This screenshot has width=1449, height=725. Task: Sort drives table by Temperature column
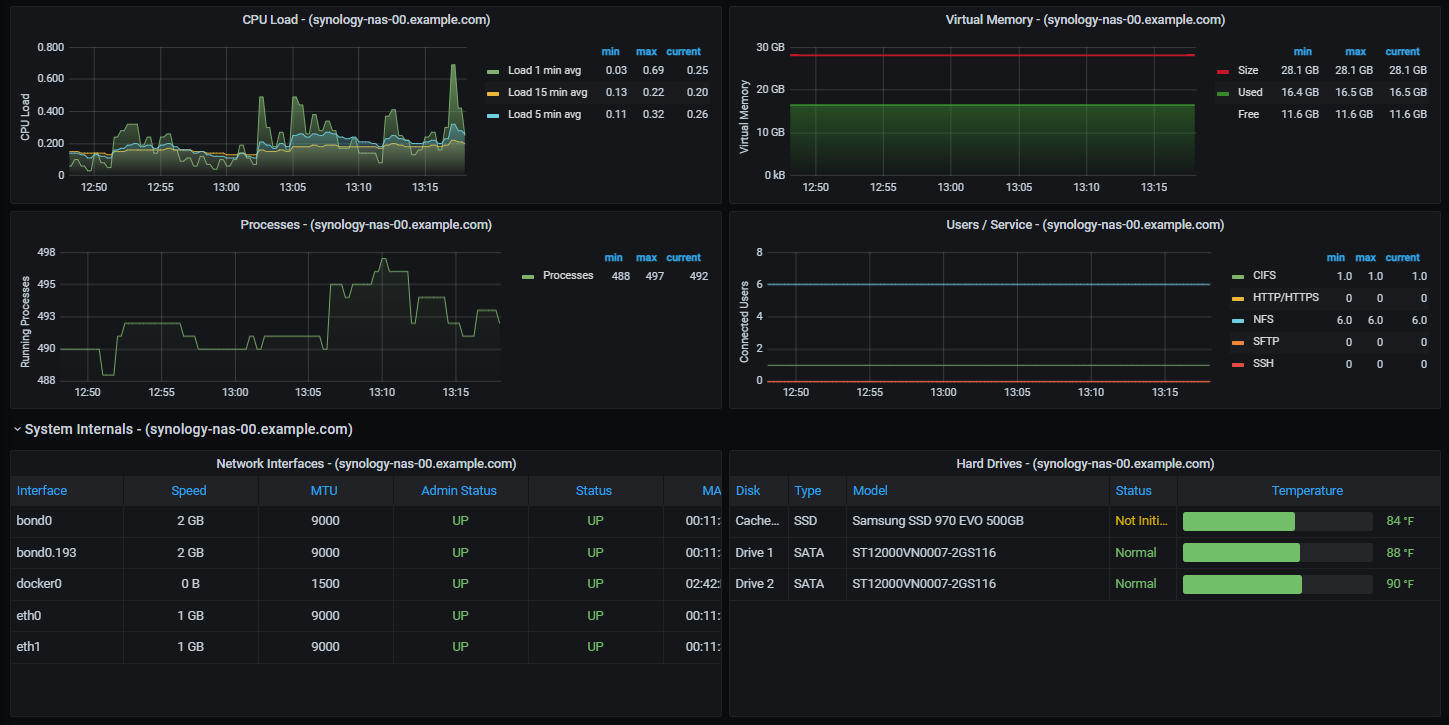point(1307,491)
